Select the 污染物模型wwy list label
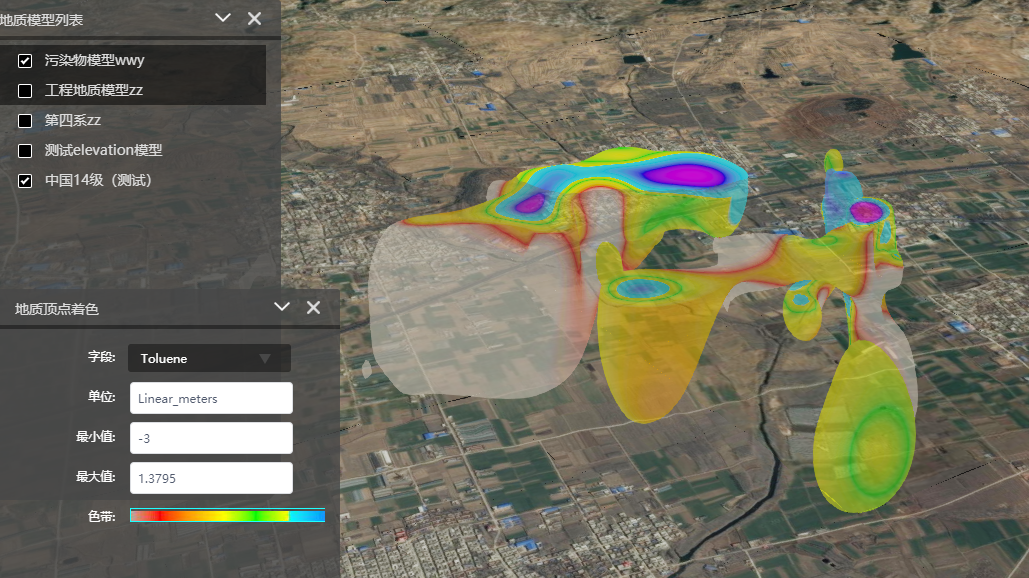The width and height of the screenshot is (1029, 578). tap(94, 60)
